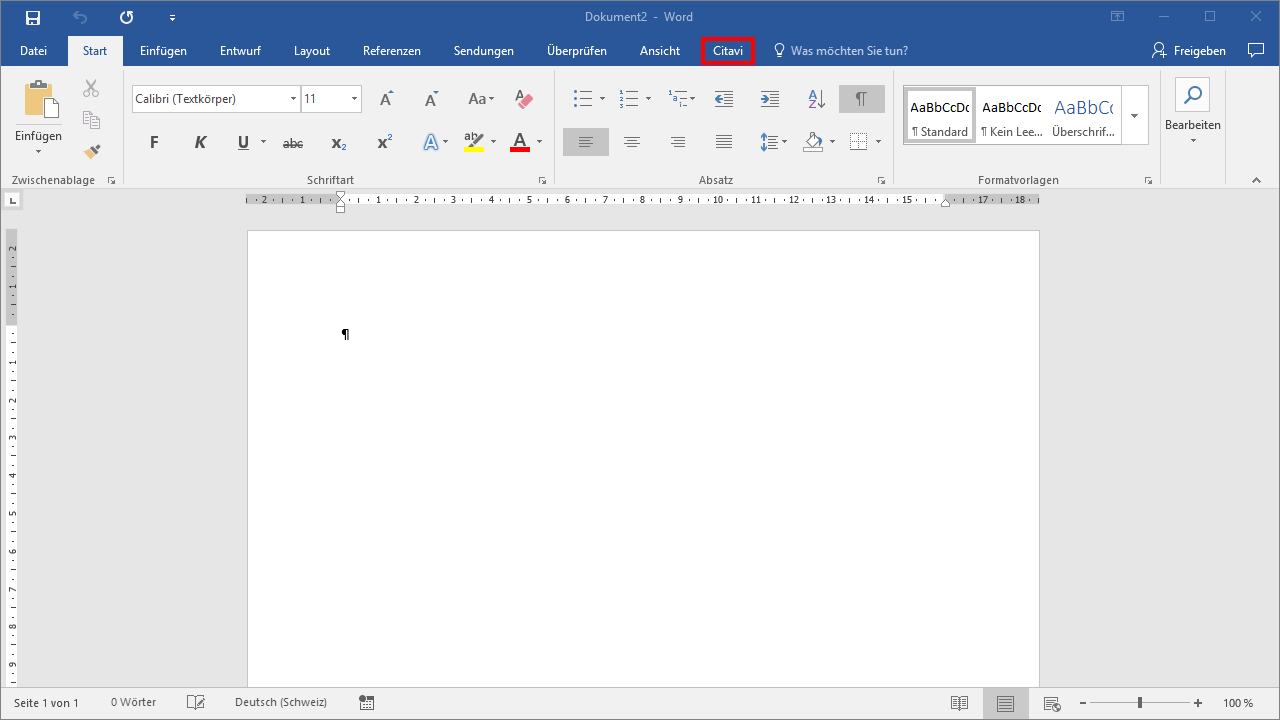Open the font size dropdown
Image resolution: width=1280 pixels, height=720 pixels.
[354, 99]
